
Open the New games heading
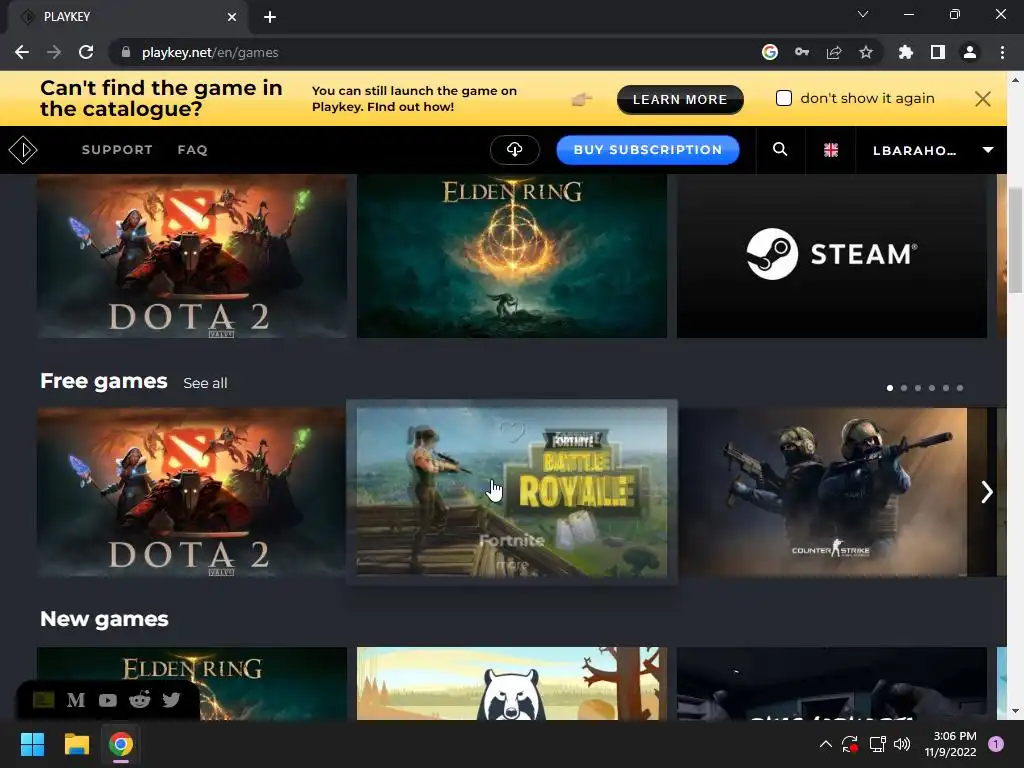(x=104, y=618)
